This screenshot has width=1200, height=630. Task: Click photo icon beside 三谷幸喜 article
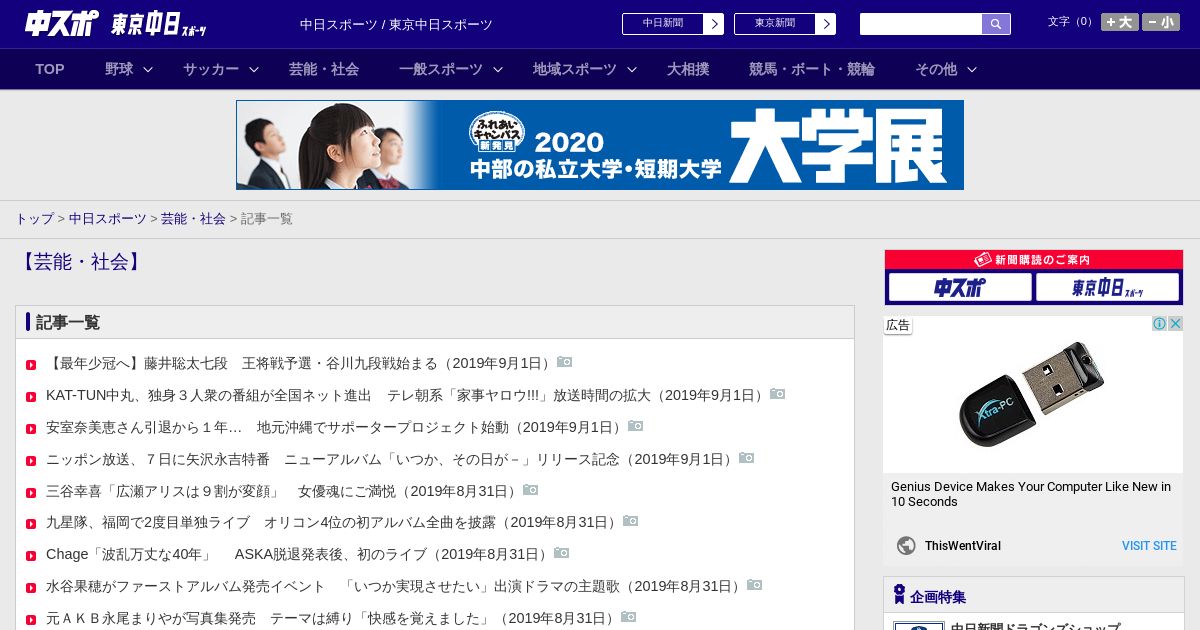[x=531, y=490]
